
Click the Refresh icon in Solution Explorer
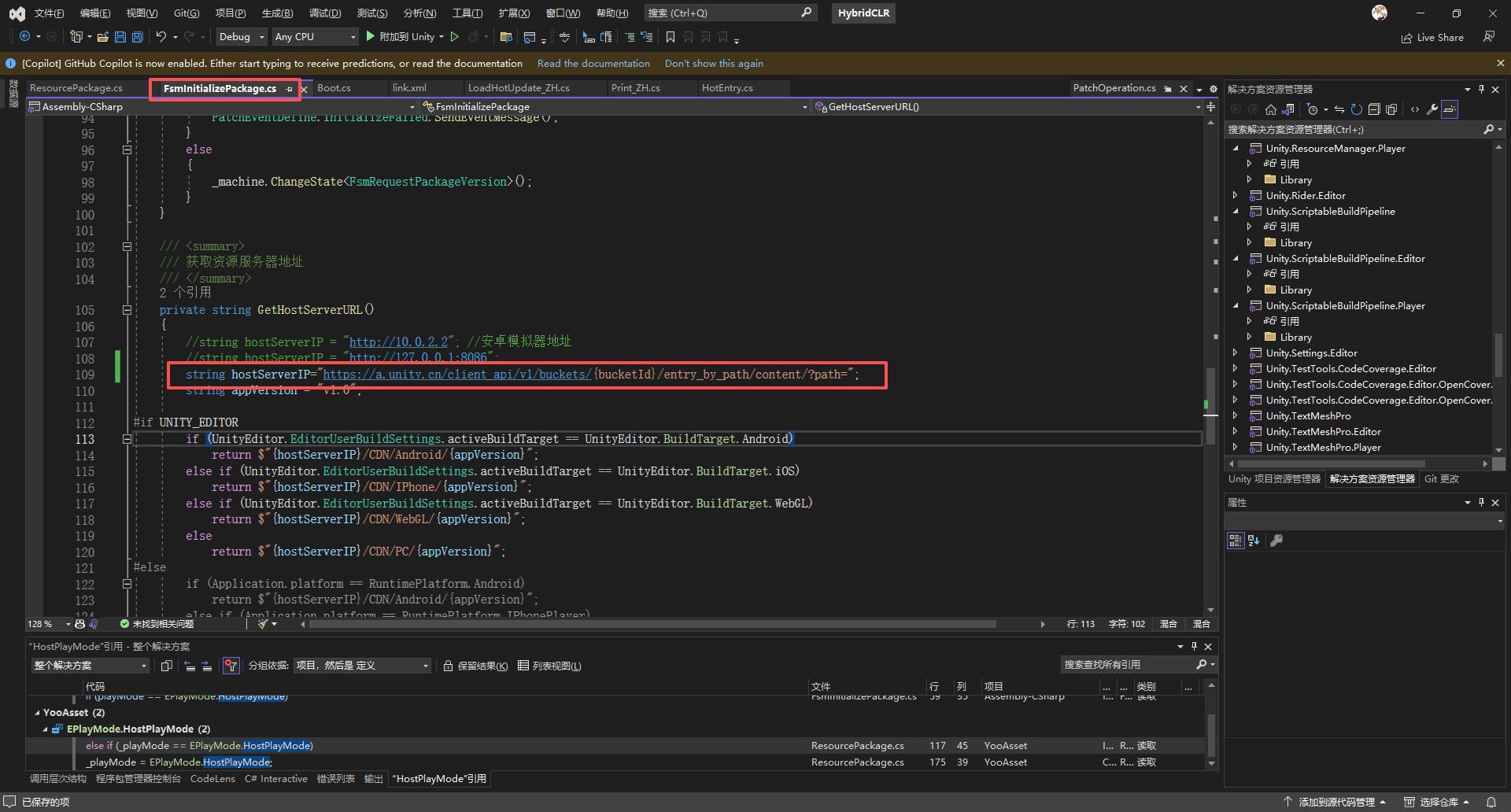[1357, 109]
